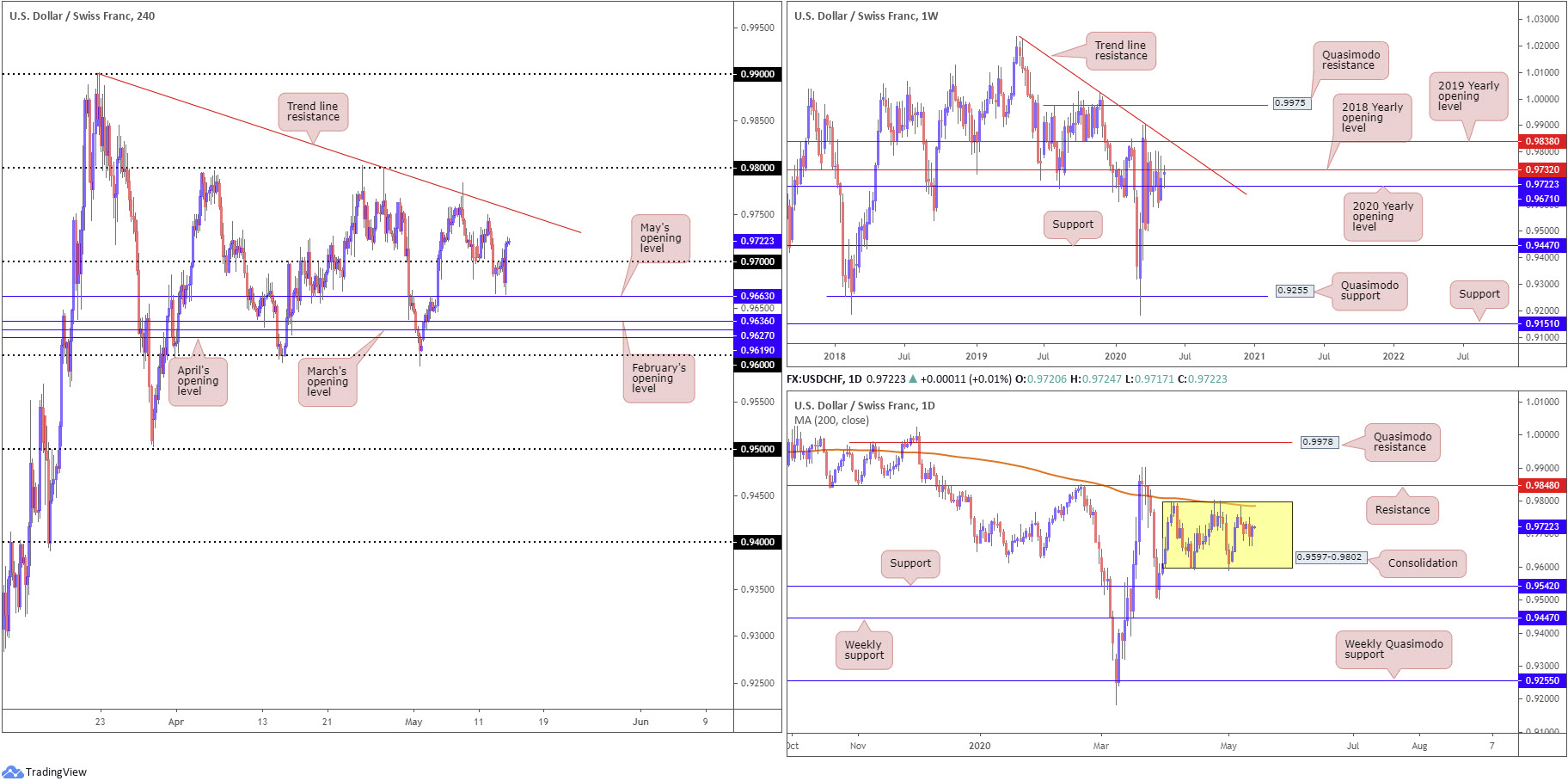Viewport: 1568px width, 781px height.
Task: Click the MA (200, close) indicator label
Action: tap(831, 421)
